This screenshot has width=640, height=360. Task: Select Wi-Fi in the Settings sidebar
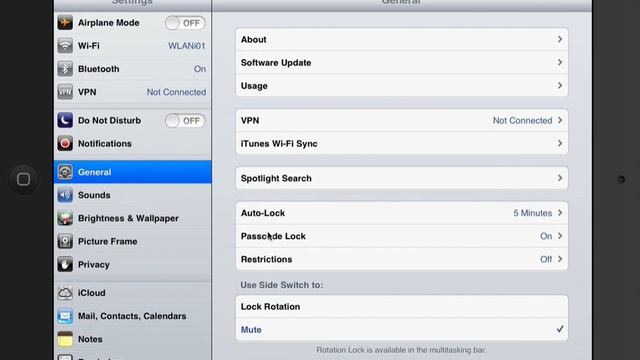(133, 46)
